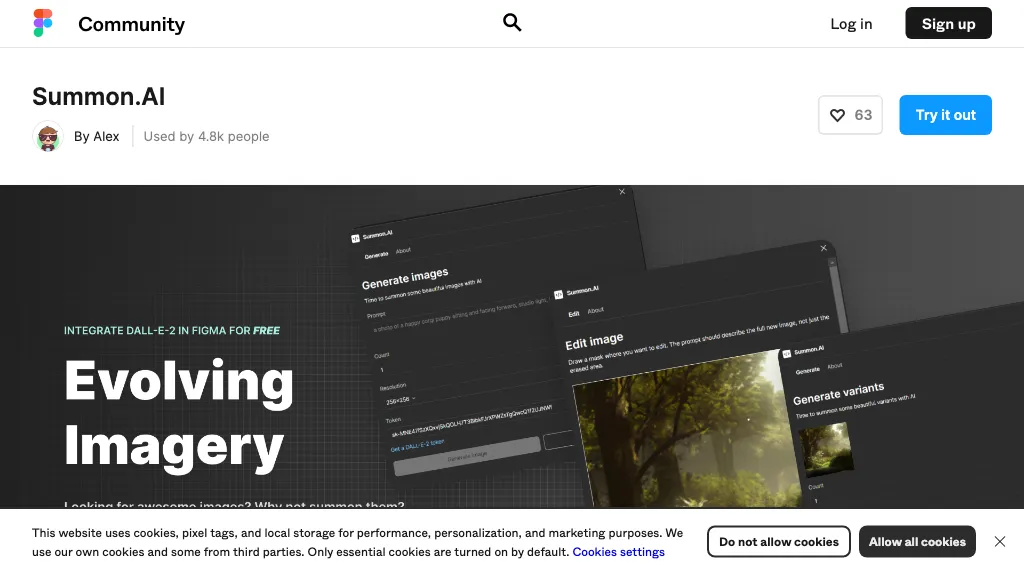Screen dimensions: 1024x576
Task: Open search with the magnifier icon
Action: (x=512, y=23)
